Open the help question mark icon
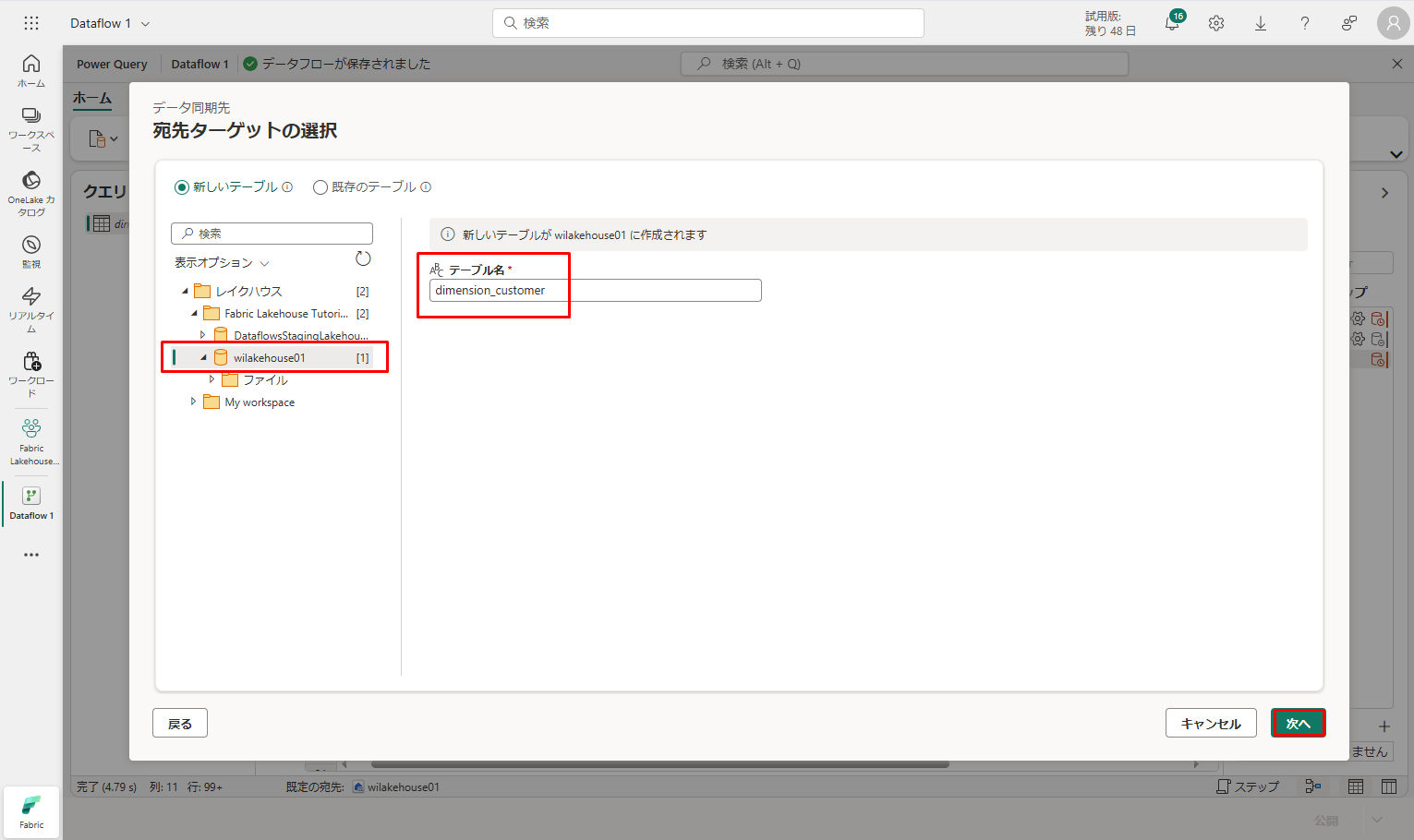Screen dimensions: 1414x840 click(x=1305, y=23)
